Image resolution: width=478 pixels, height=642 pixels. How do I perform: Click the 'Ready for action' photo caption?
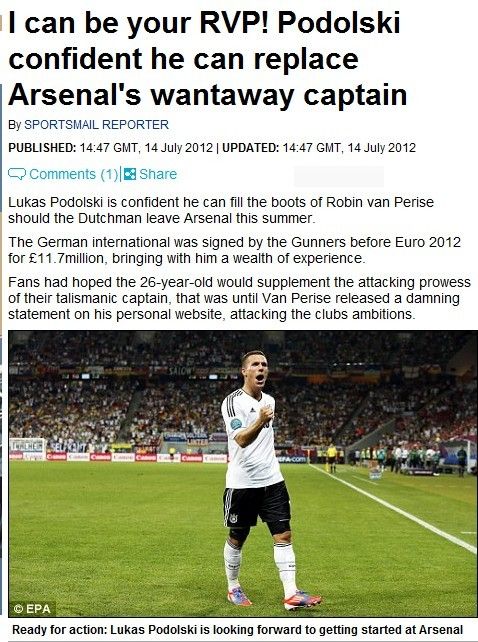[x=238, y=629]
